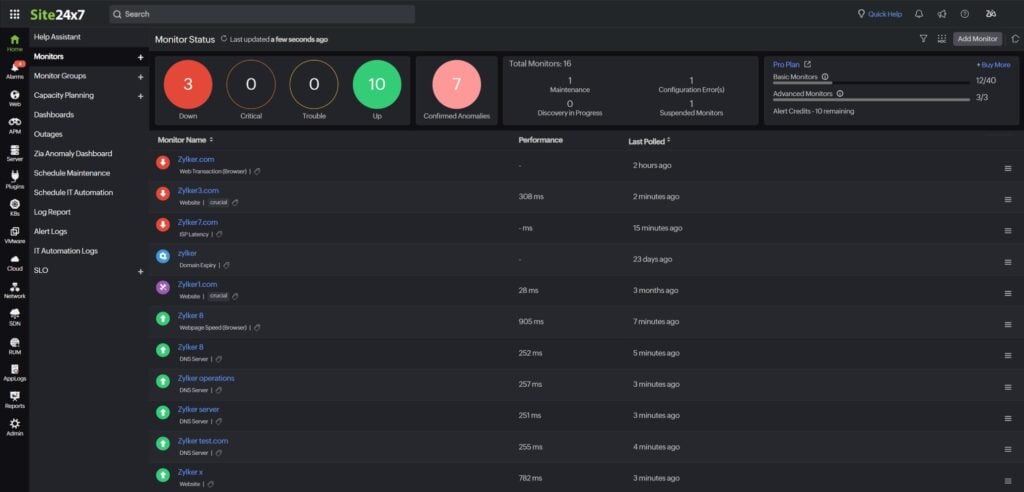Sort by the Monitor Name column
1024x492 pixels.
(185, 140)
